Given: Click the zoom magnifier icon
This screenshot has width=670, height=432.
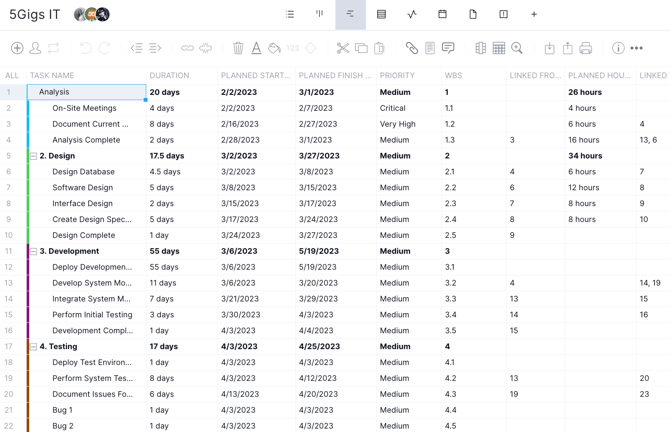Looking at the screenshot, I should point(517,48).
